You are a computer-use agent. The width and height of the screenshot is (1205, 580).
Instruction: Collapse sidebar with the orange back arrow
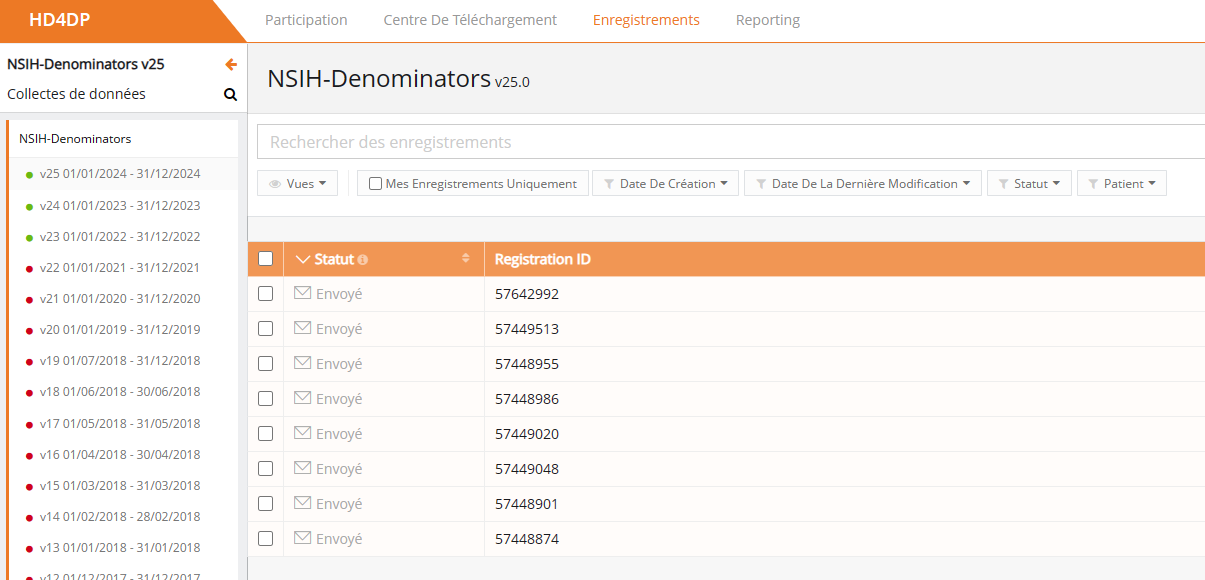click(231, 65)
